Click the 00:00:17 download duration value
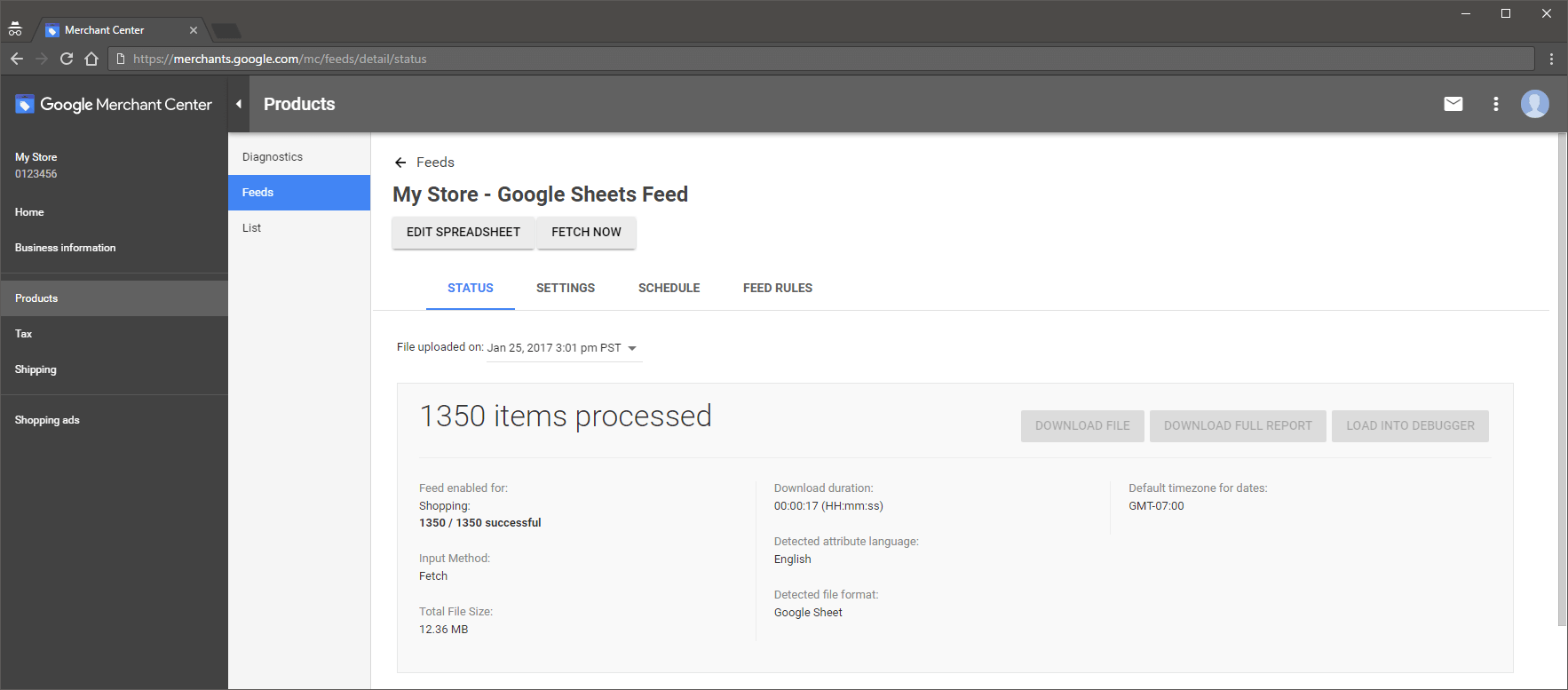This screenshot has height=690, width=1568. [828, 506]
